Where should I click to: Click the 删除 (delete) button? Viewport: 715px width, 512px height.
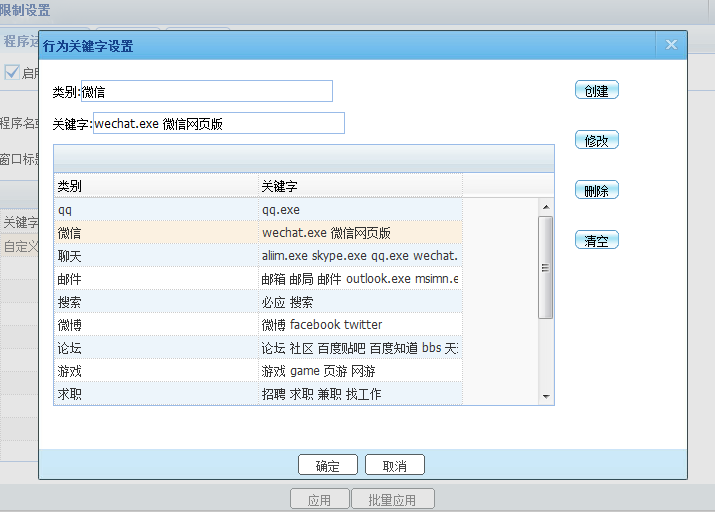tap(596, 190)
